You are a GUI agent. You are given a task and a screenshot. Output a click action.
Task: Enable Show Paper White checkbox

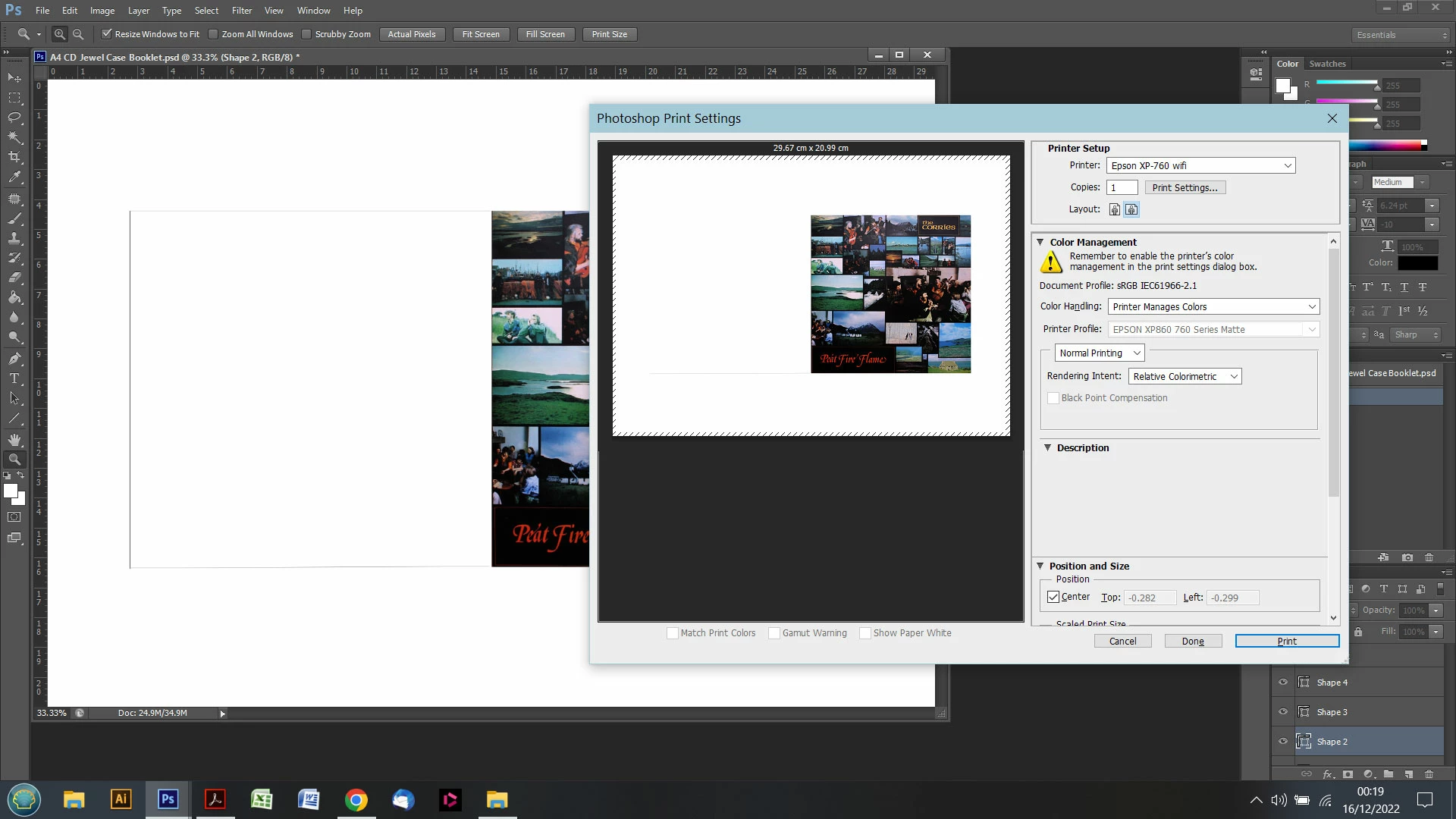[864, 633]
